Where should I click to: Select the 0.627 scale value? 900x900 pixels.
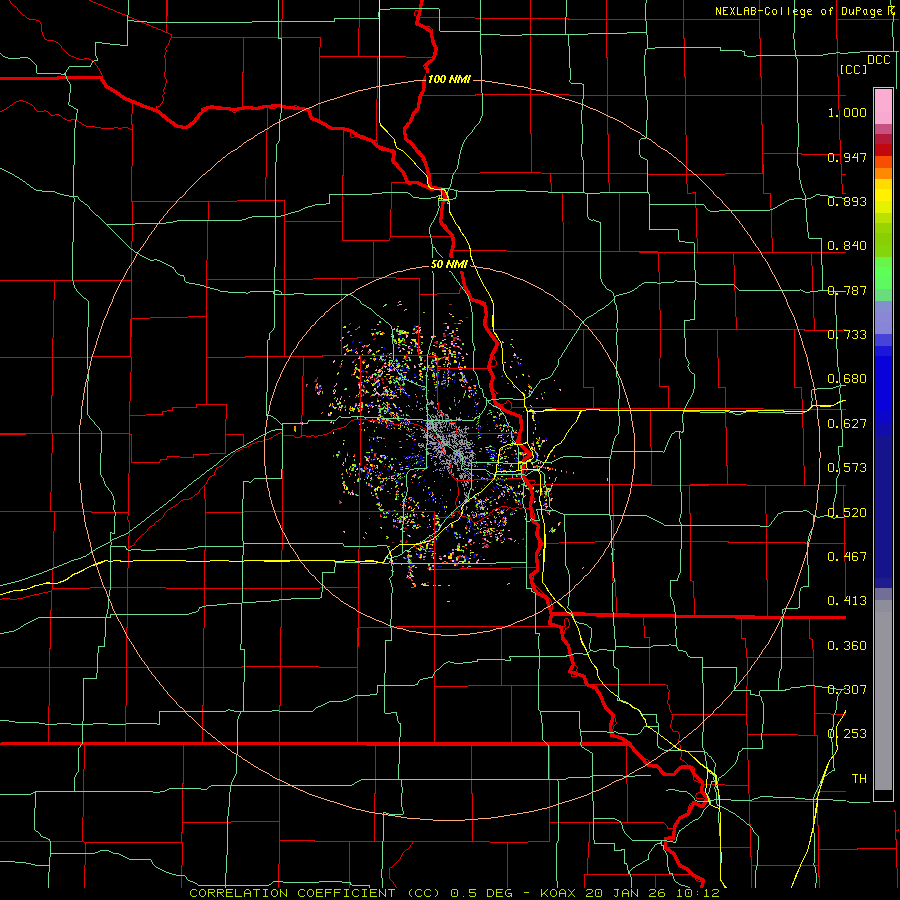[x=847, y=424]
